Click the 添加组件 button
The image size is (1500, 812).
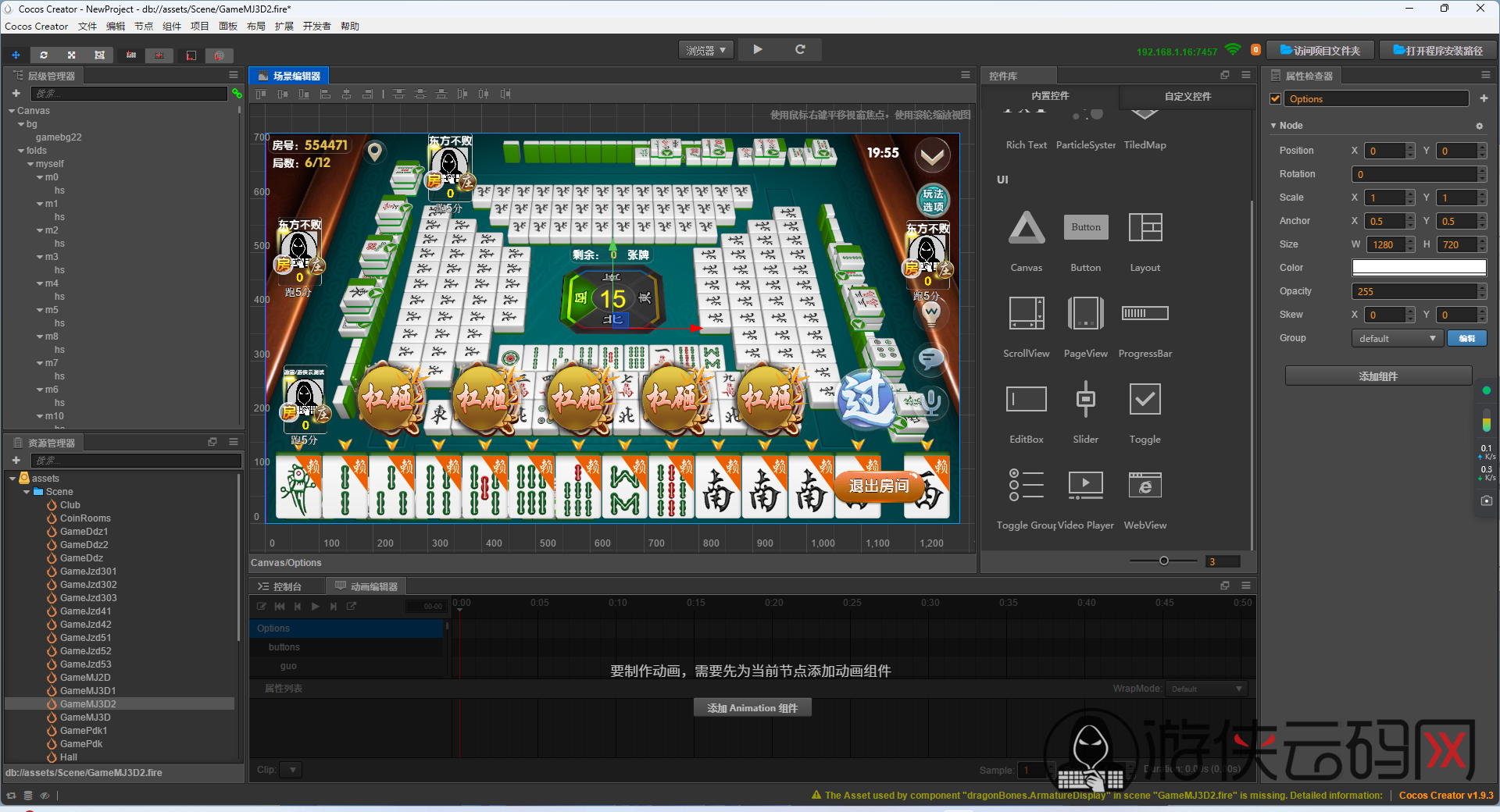(1378, 376)
